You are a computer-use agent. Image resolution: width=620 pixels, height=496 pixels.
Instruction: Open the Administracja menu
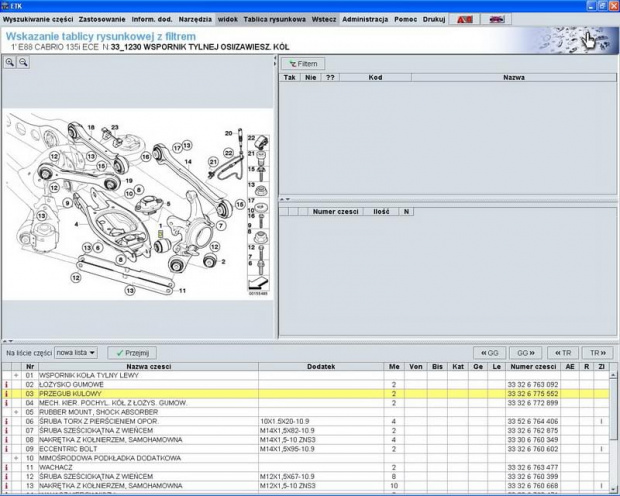coord(365,19)
